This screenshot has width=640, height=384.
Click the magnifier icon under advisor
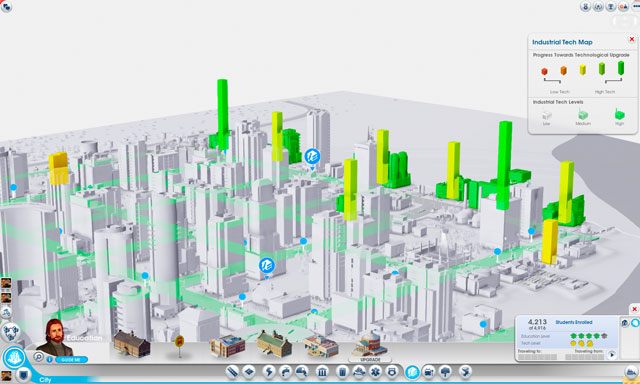[x=38, y=357]
